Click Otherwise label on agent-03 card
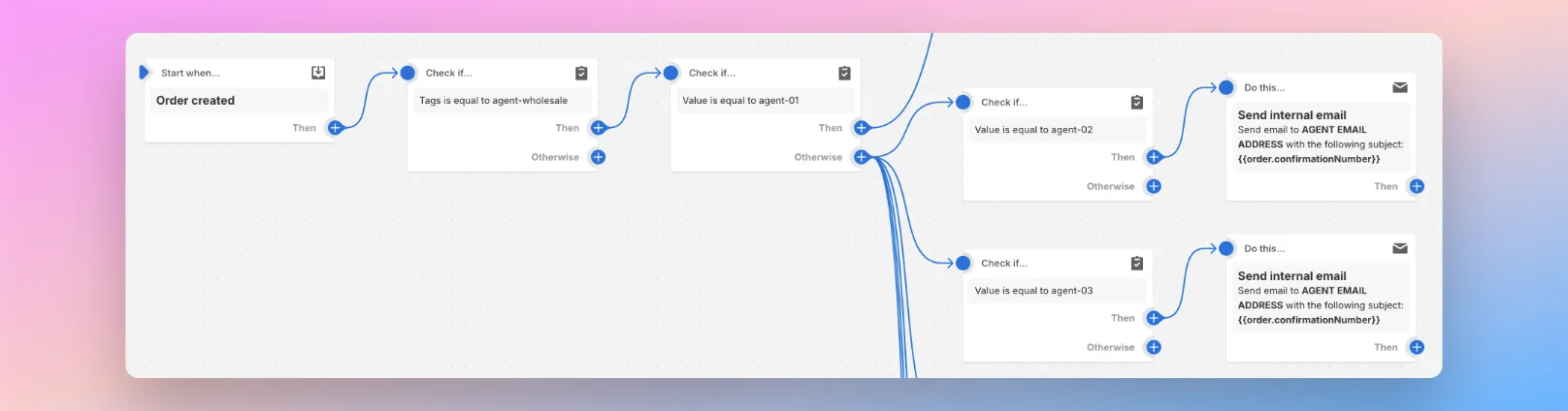1568x411 pixels. click(x=1110, y=347)
